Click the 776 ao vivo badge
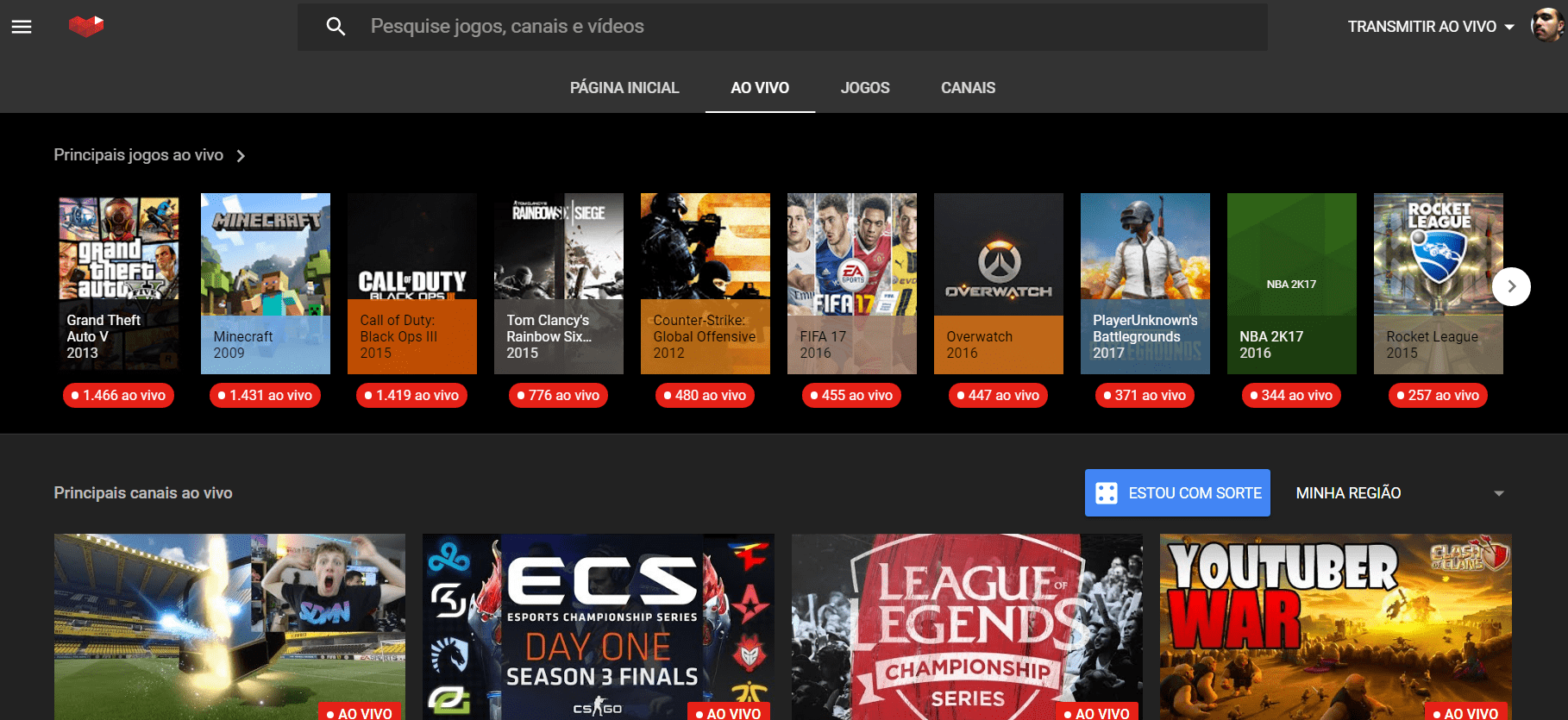 pos(559,396)
